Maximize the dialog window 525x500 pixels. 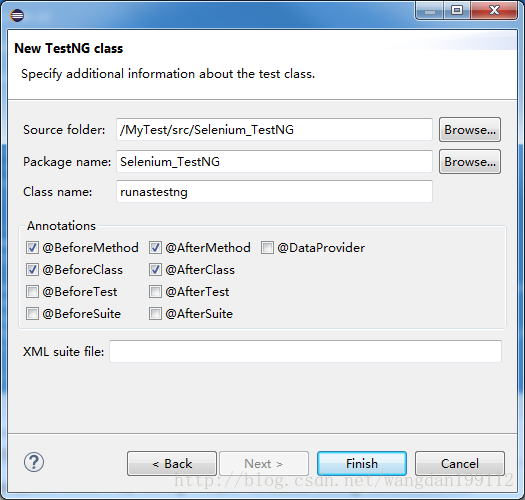coord(457,11)
